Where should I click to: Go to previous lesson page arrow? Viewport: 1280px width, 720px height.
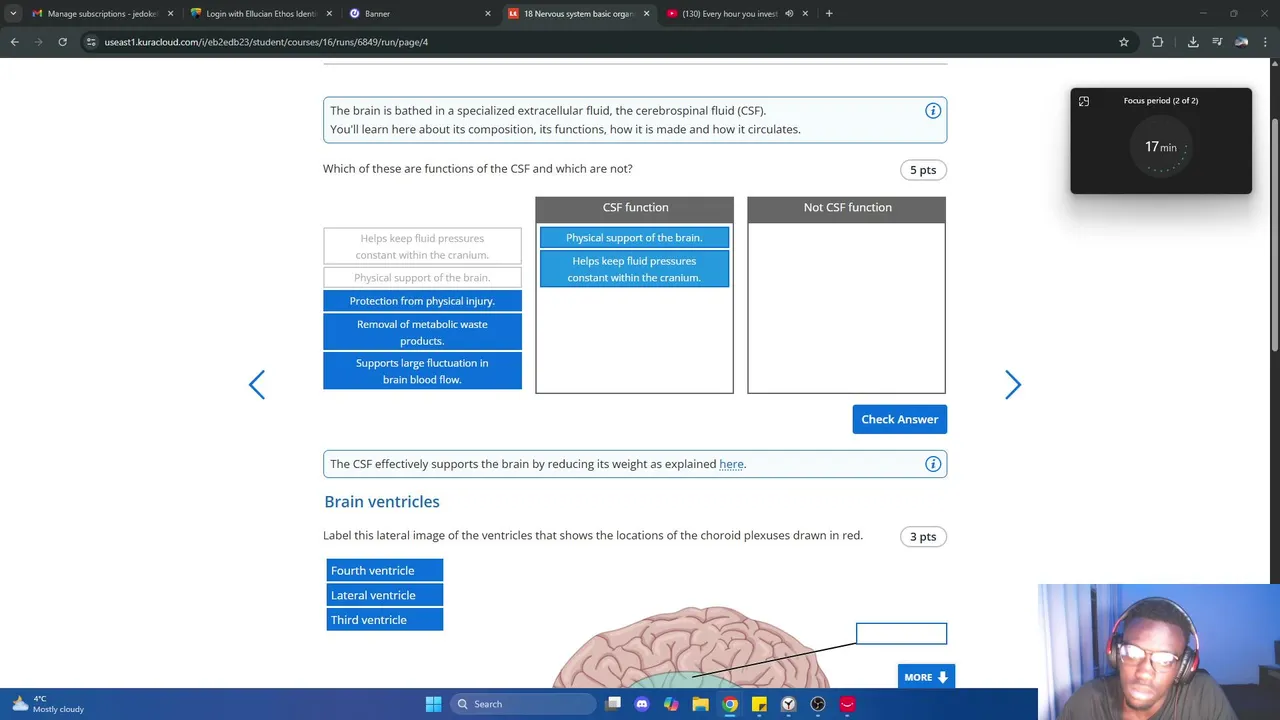point(257,385)
